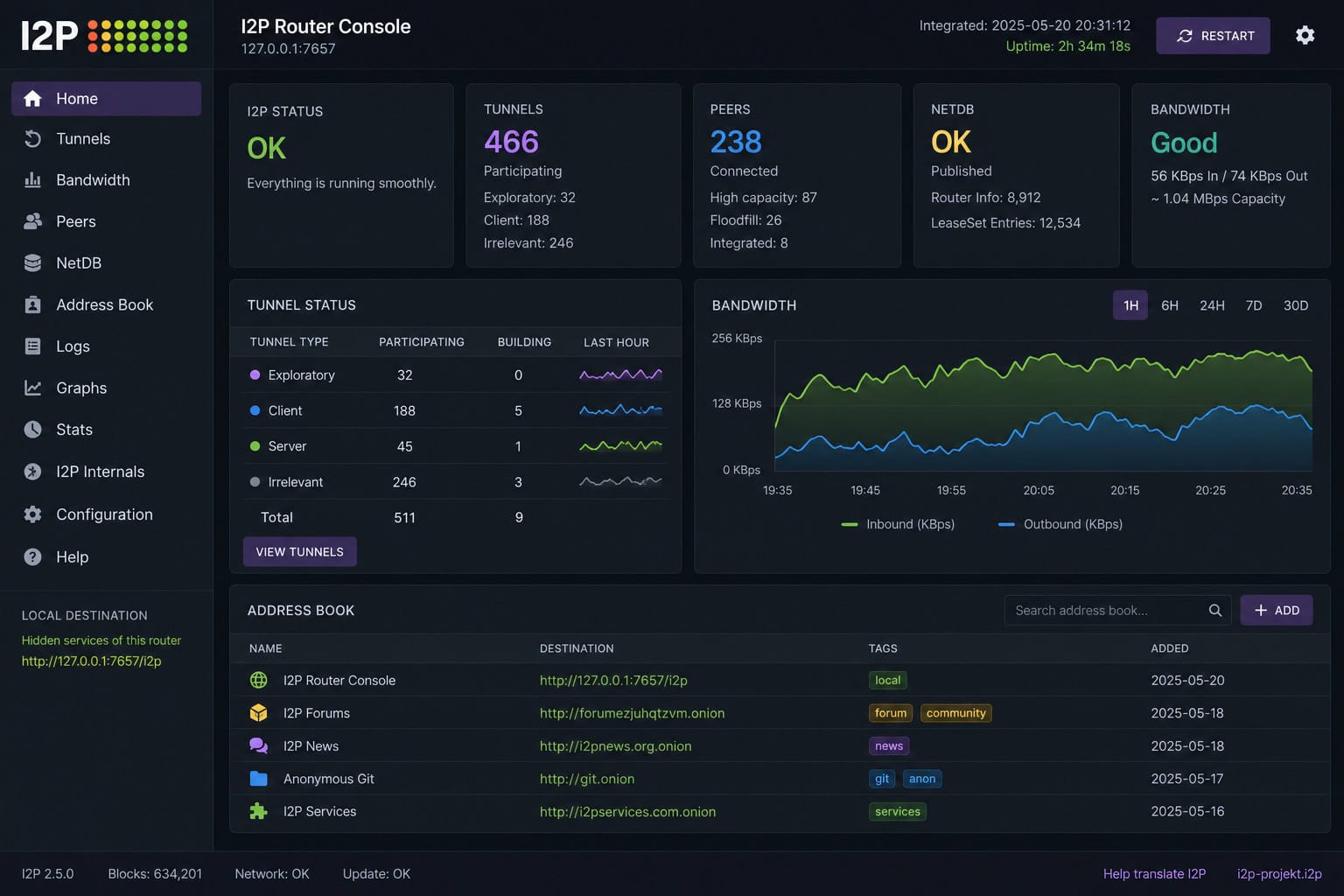Switch bandwidth chart to 6H
This screenshot has width=1344, height=896.
coord(1170,305)
